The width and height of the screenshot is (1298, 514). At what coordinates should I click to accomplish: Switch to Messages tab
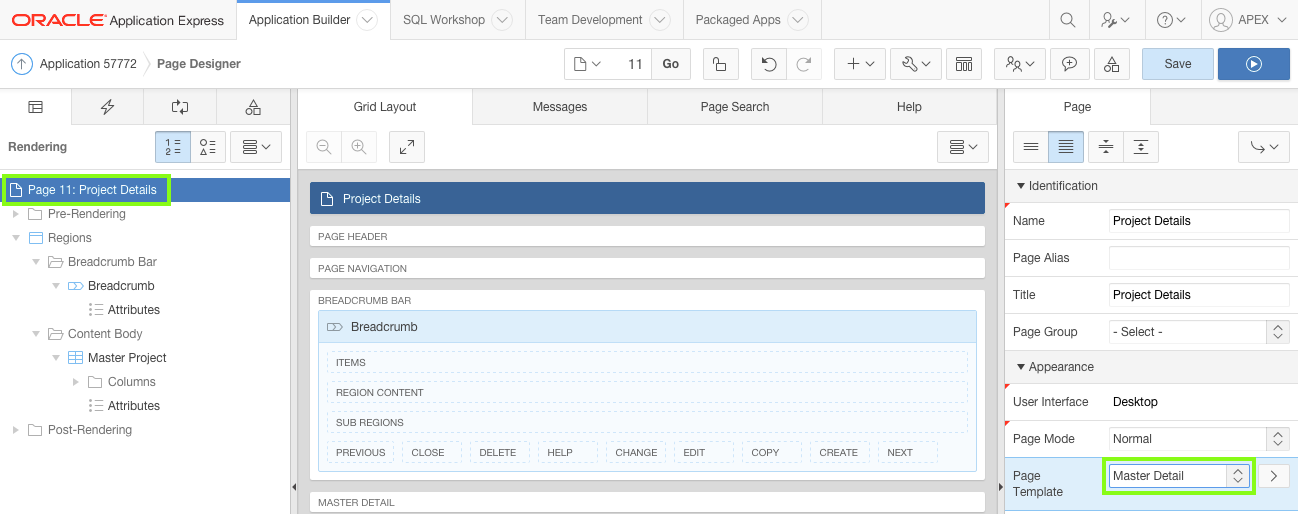click(560, 107)
